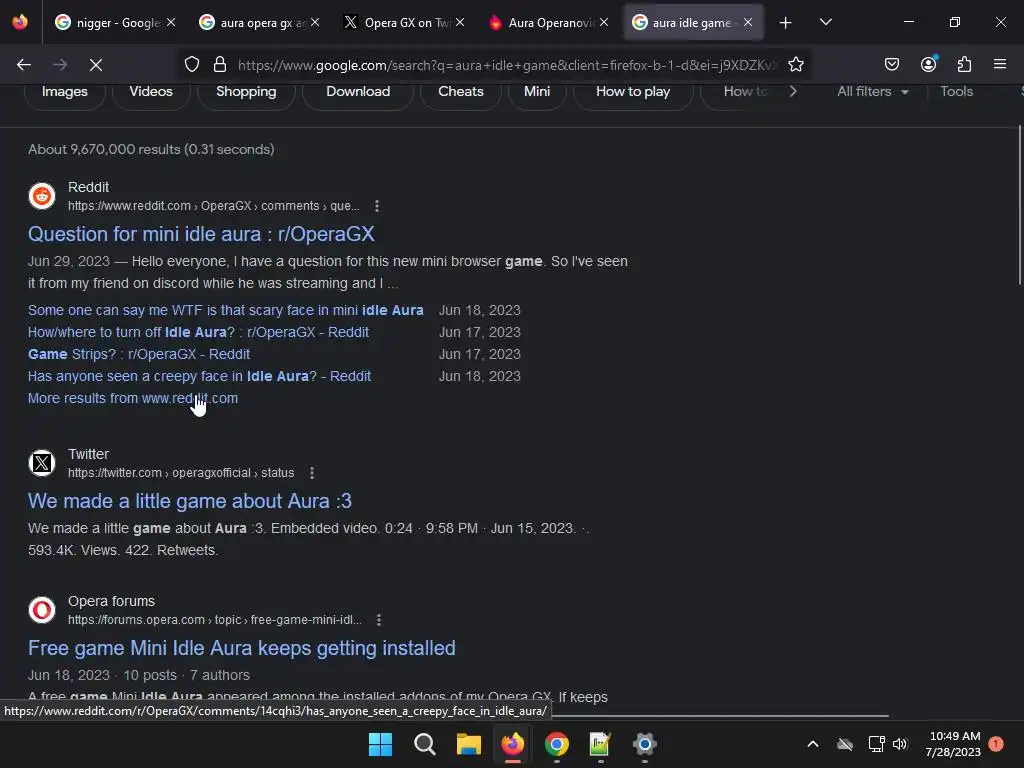The width and height of the screenshot is (1024, 768).
Task: Show hidden system tray icons
Action: point(813,744)
